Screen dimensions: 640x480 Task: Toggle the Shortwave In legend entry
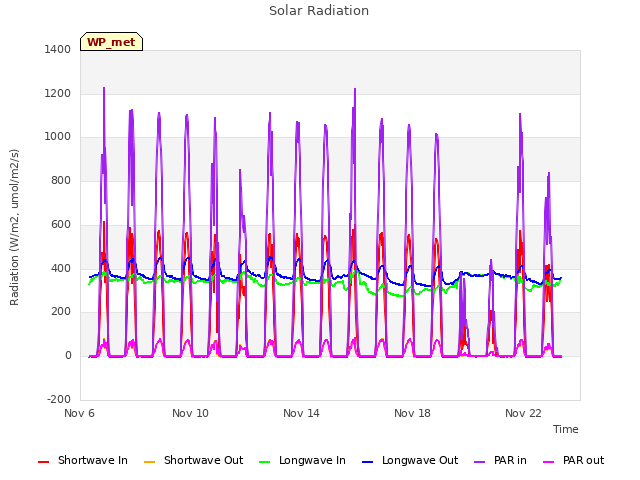pyautogui.click(x=83, y=460)
